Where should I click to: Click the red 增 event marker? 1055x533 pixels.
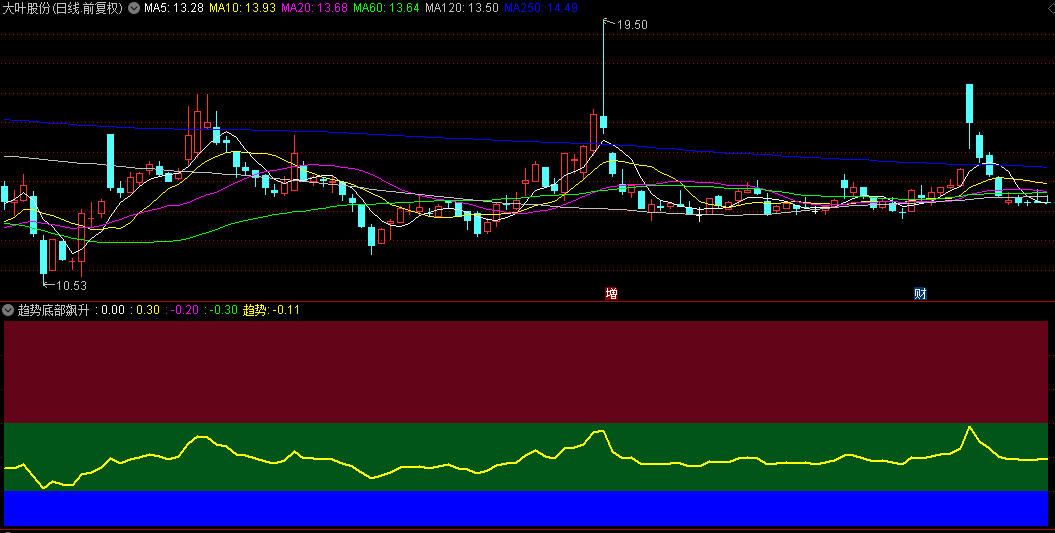point(611,293)
